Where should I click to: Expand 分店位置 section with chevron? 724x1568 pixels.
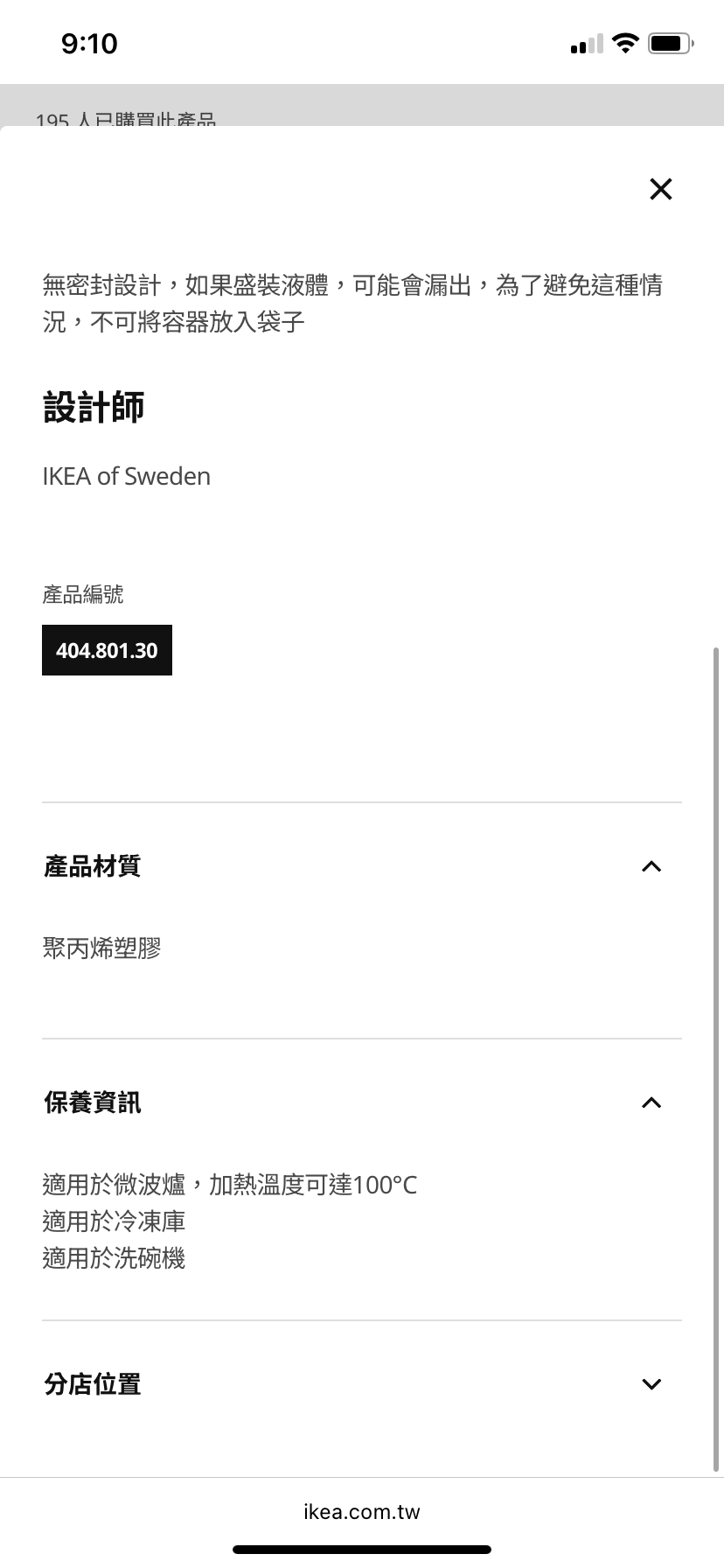coord(651,1384)
